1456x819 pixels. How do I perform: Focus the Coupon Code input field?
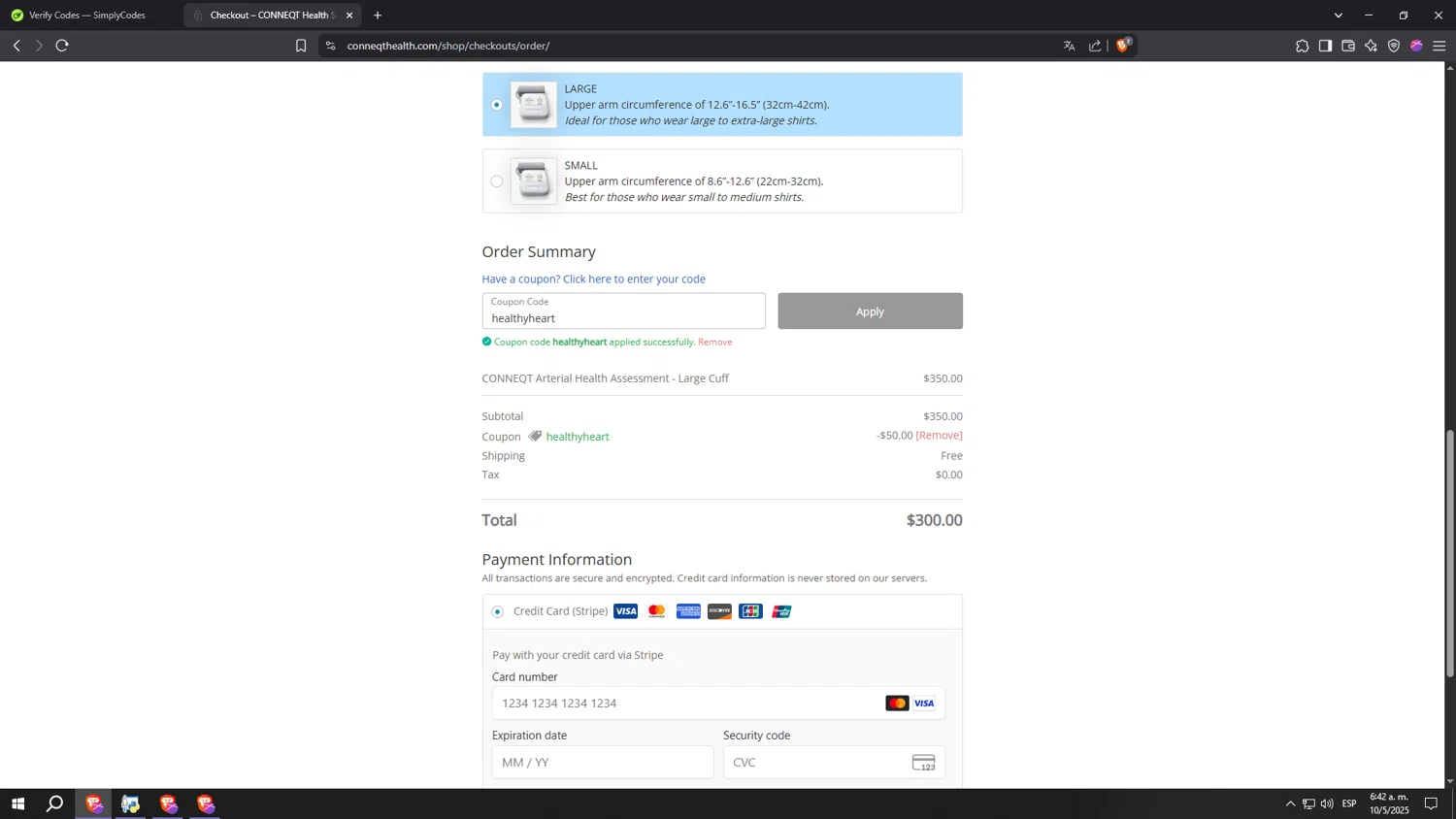(624, 311)
